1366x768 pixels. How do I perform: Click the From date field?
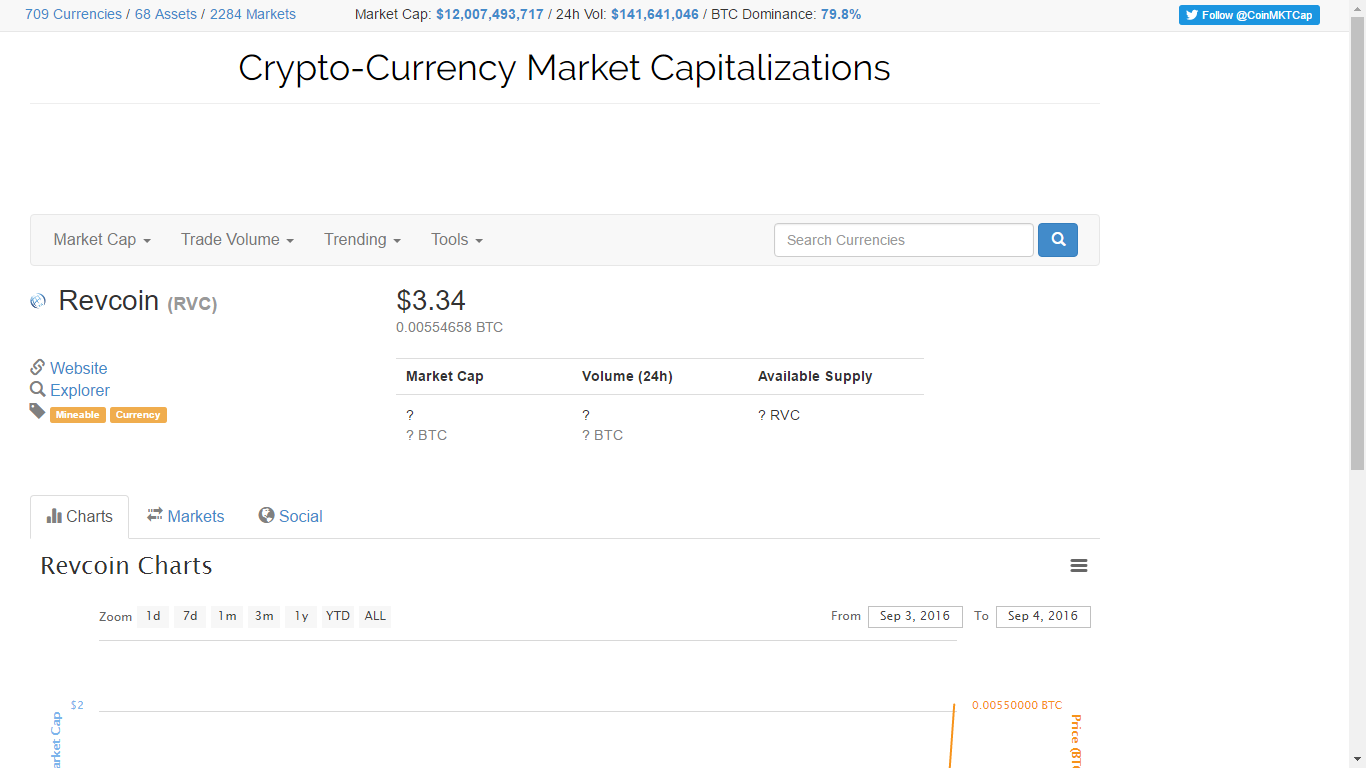click(915, 616)
